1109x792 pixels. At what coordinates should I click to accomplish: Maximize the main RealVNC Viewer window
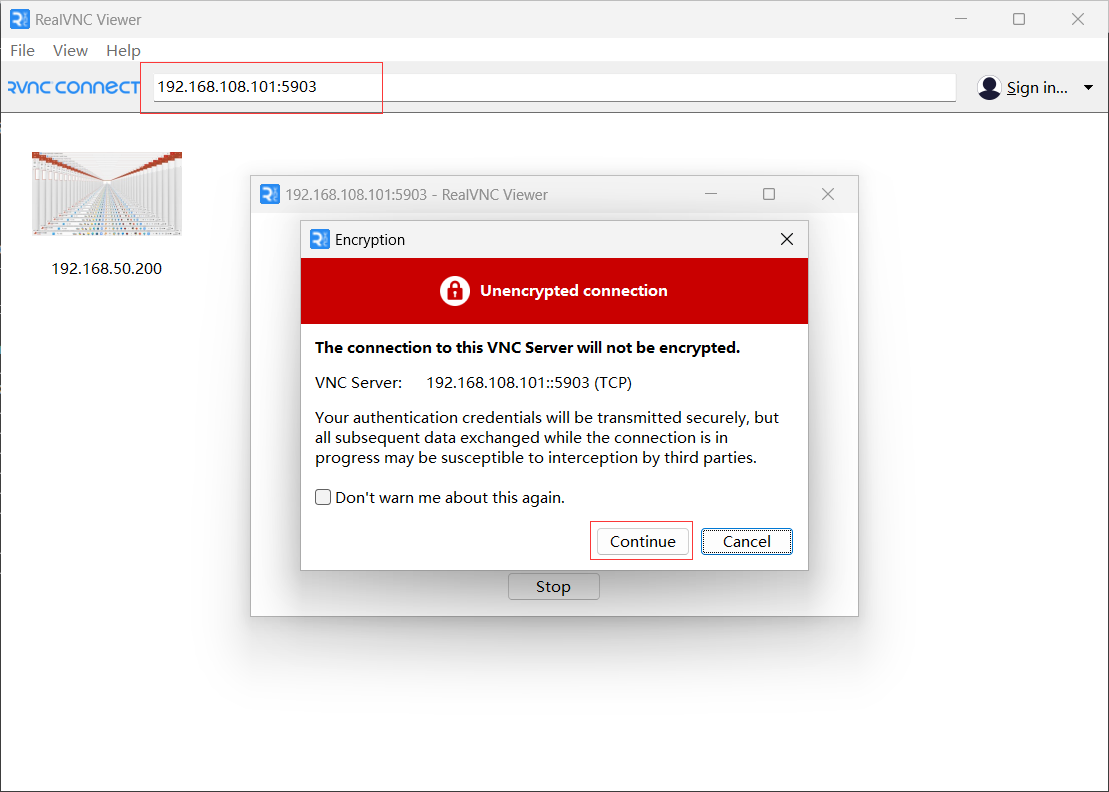(x=1018, y=19)
